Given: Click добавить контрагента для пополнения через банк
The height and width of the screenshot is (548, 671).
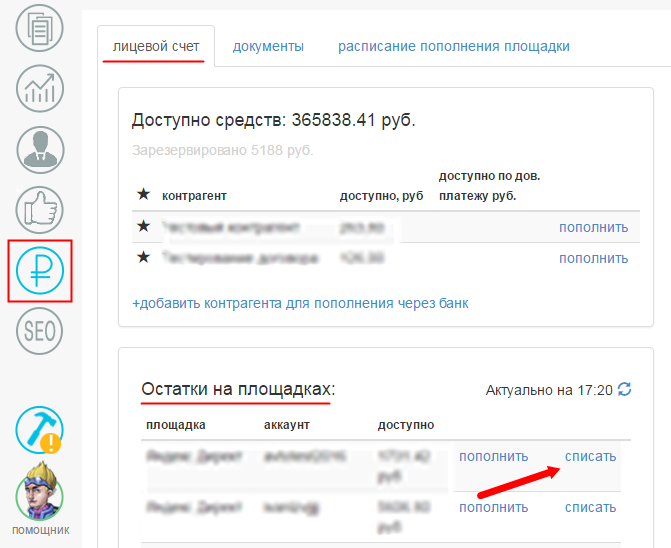Looking at the screenshot, I should [300, 303].
